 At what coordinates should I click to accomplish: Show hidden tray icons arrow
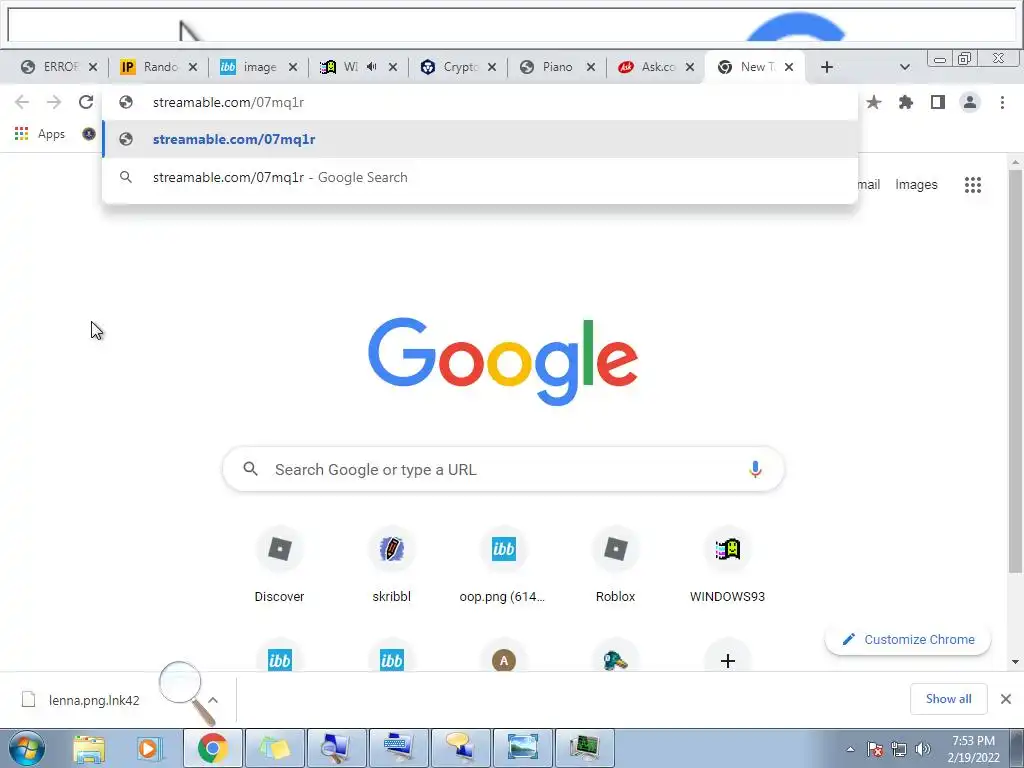coord(850,749)
